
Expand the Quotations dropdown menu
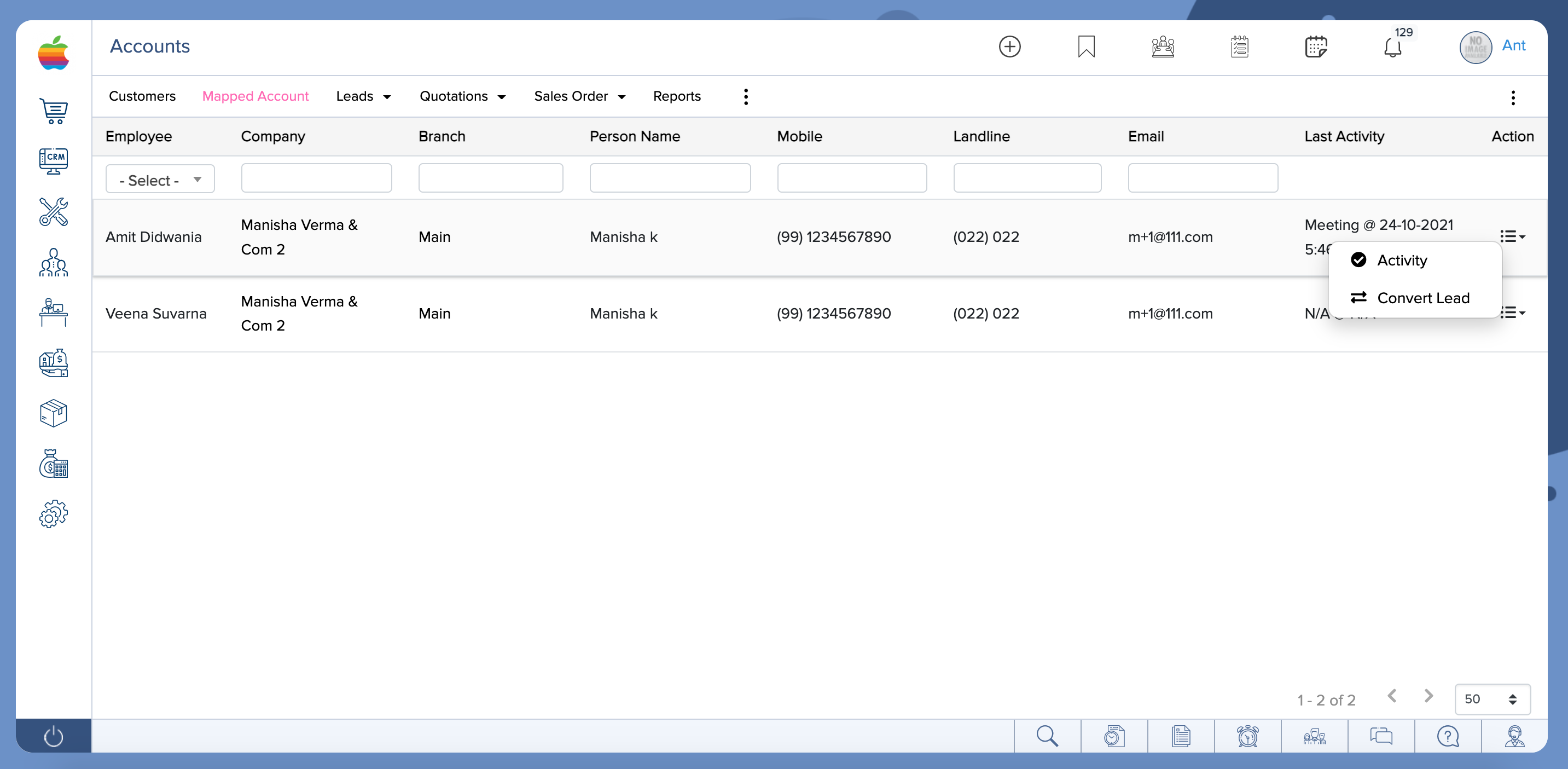click(463, 96)
